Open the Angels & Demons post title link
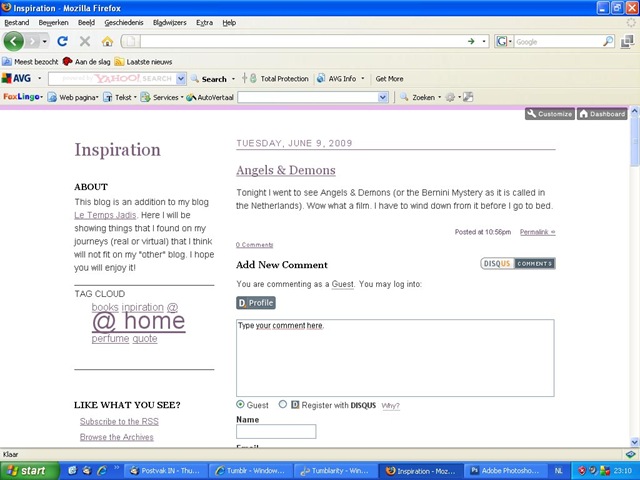 pyautogui.click(x=286, y=170)
